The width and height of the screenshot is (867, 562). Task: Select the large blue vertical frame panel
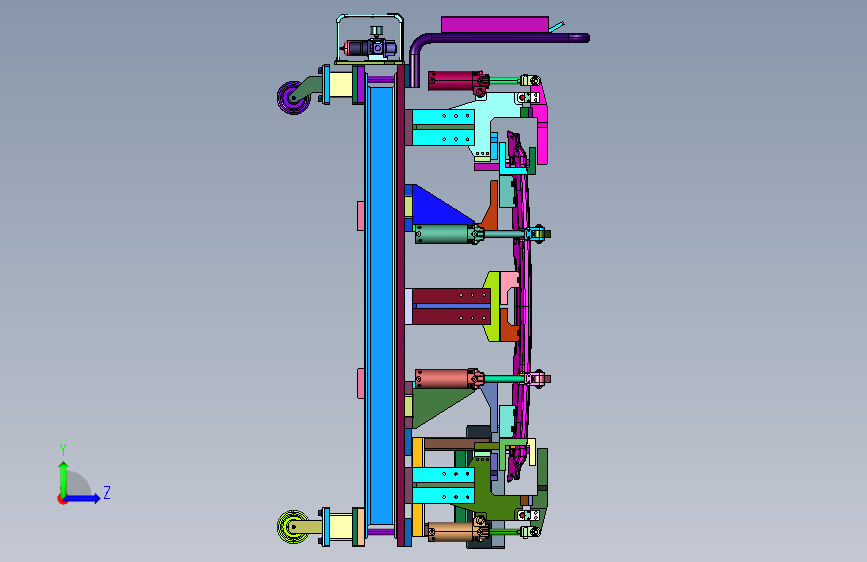click(x=381, y=306)
